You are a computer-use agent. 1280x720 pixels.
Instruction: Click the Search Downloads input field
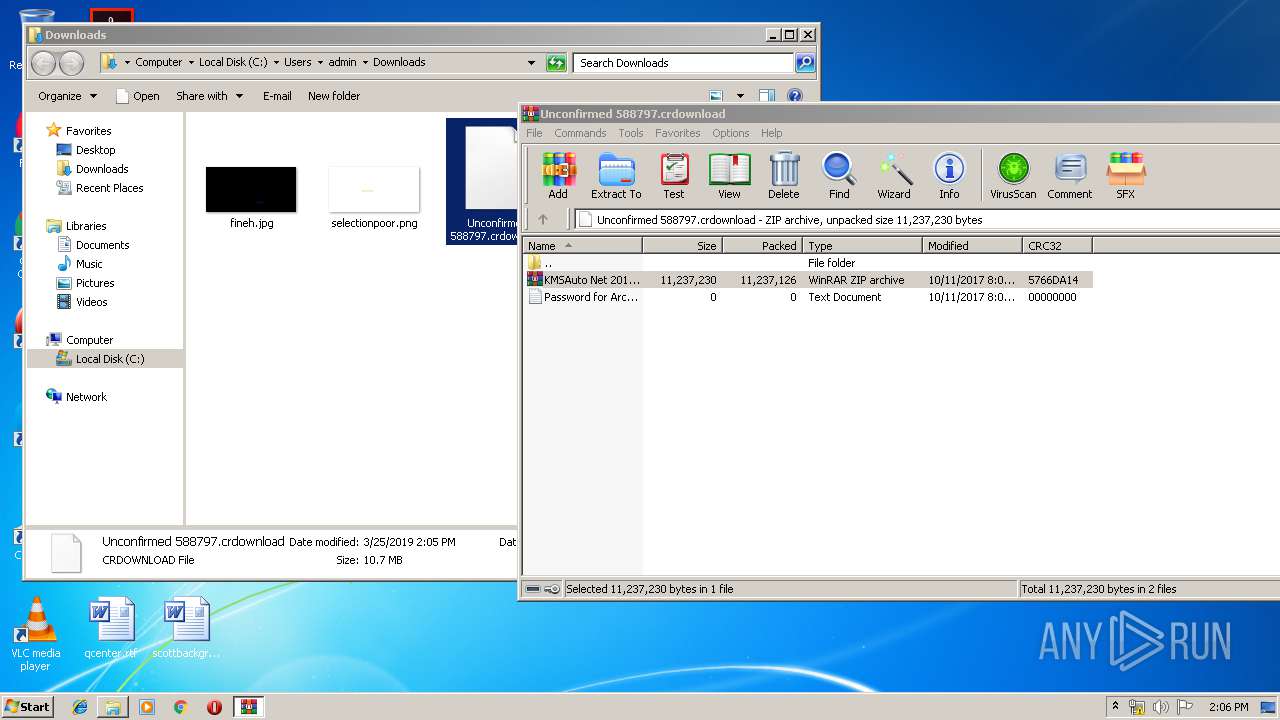683,63
